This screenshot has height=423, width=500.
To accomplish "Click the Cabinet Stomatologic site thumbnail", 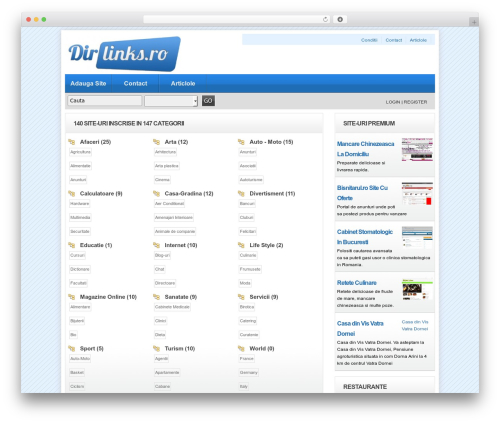I will 417,237.
